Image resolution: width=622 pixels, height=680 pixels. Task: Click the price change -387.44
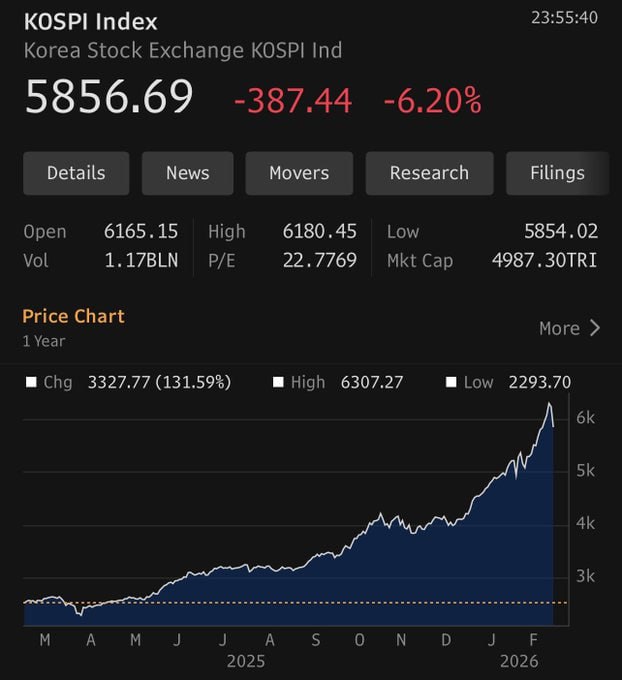[x=293, y=101]
